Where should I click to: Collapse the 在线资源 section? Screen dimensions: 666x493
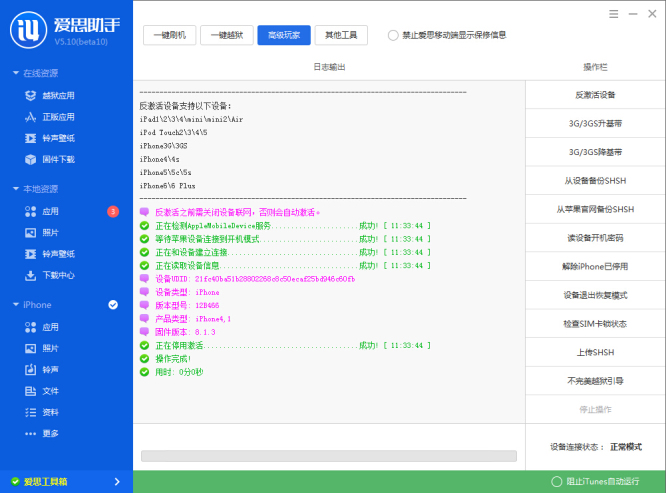click(x=15, y=73)
